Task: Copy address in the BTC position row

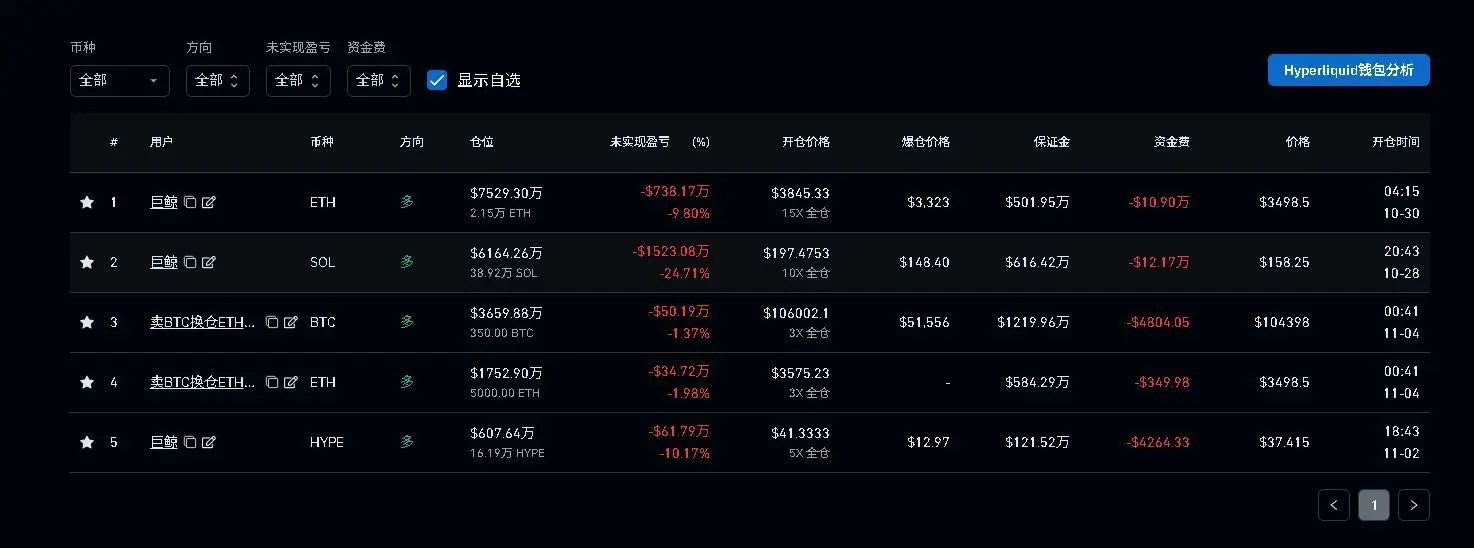Action: pyautogui.click(x=272, y=322)
